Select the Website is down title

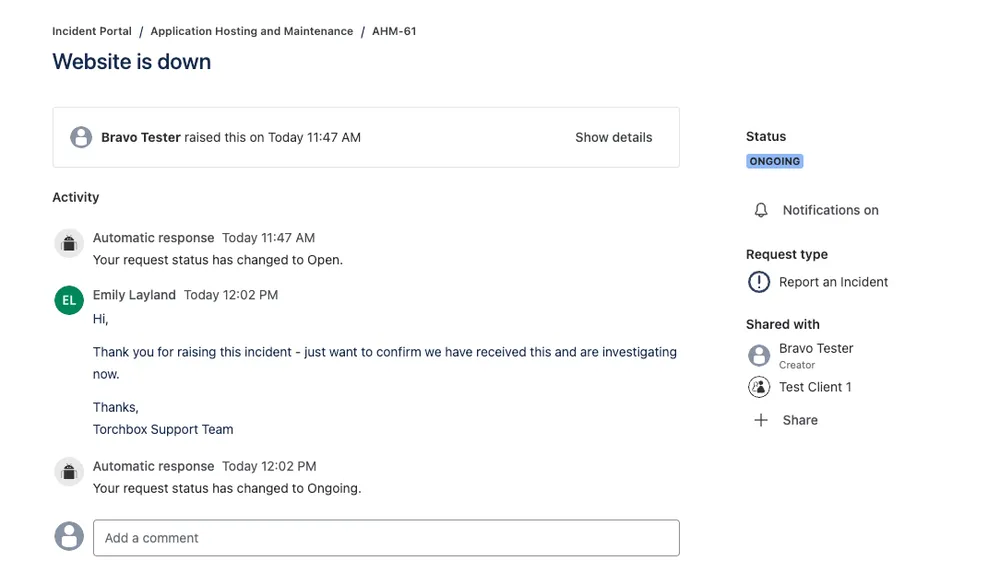click(x=131, y=62)
